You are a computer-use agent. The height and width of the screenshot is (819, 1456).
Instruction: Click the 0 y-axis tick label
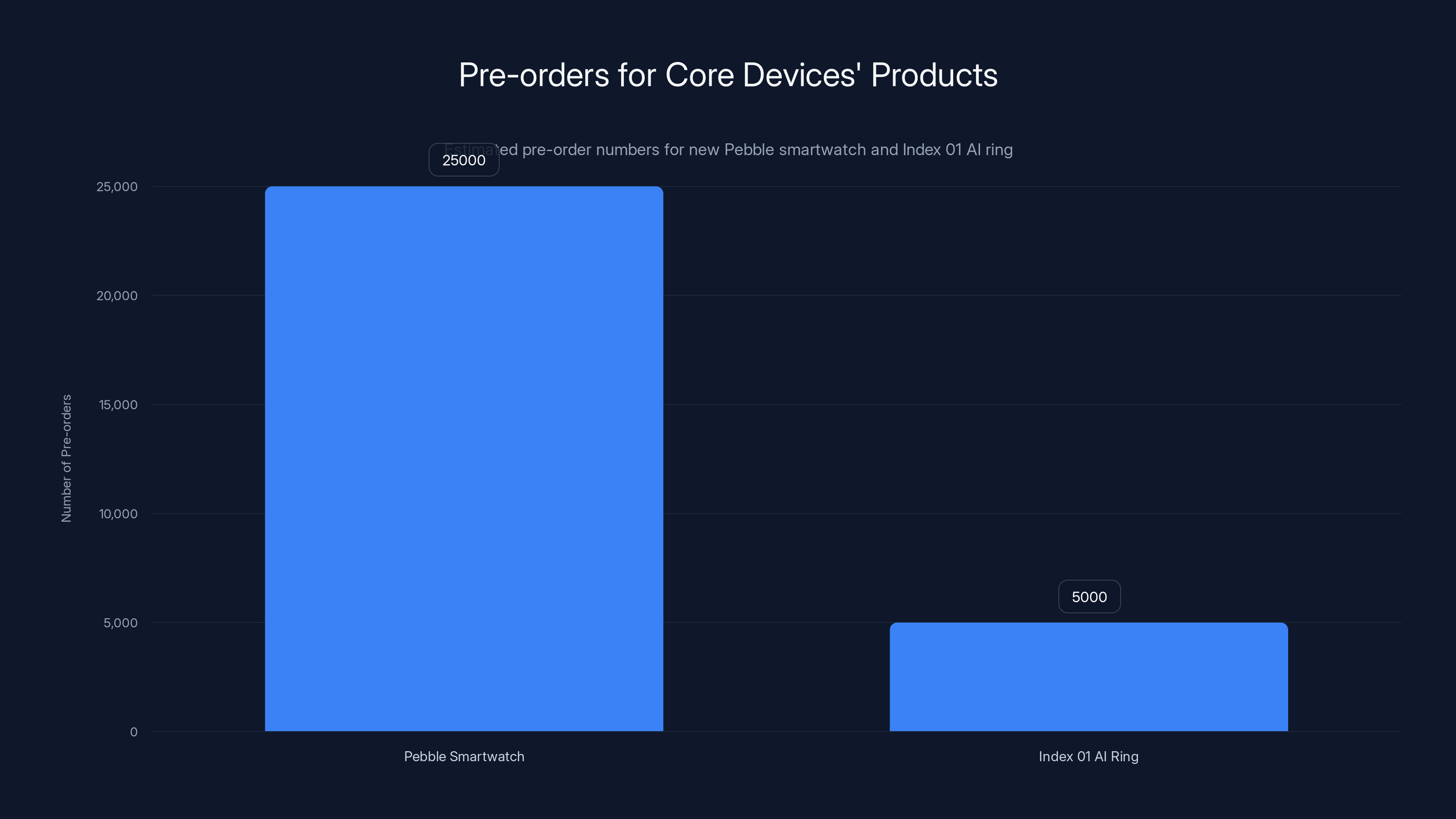click(134, 732)
